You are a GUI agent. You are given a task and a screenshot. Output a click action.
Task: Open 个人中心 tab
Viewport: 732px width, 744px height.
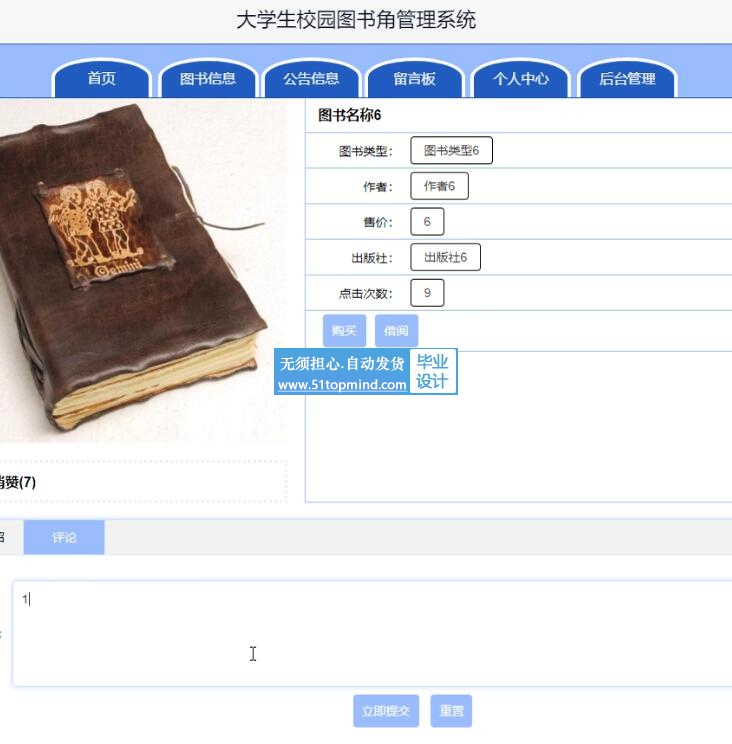[521, 79]
